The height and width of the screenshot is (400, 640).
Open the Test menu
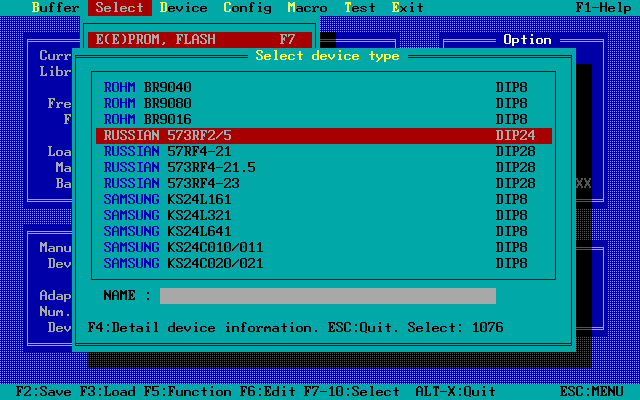click(359, 8)
